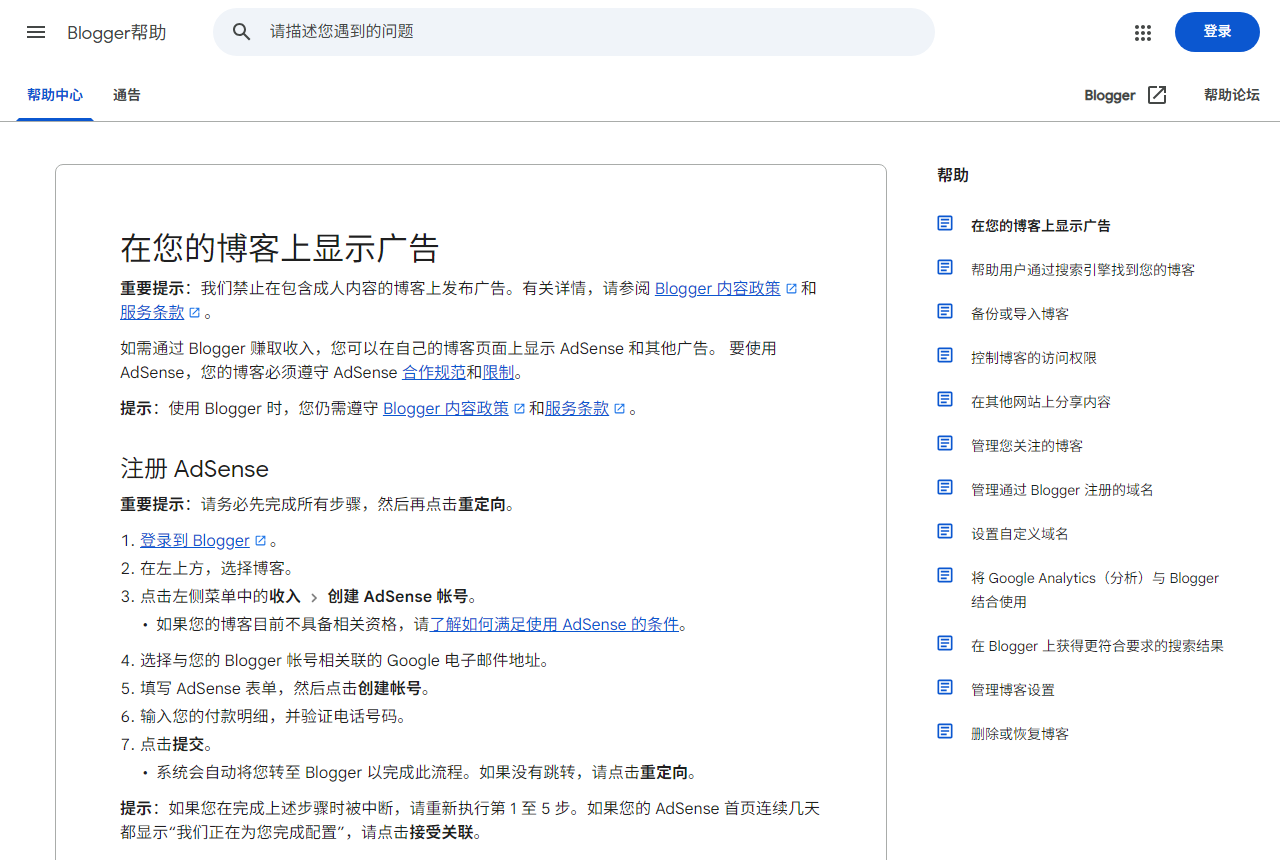Open the AdSense 合作规范 link

coord(434,372)
